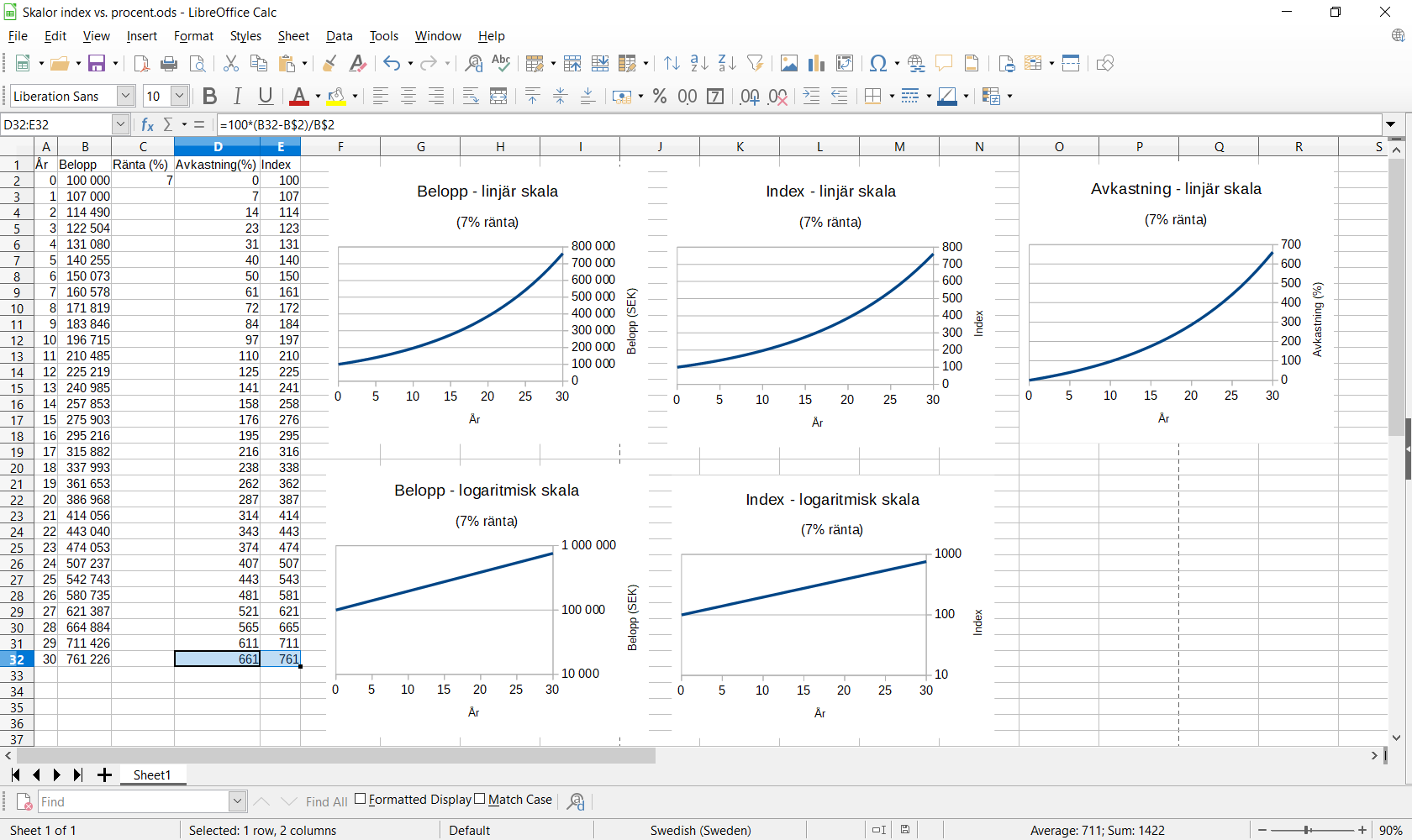Expand the font name dropdown

click(125, 97)
